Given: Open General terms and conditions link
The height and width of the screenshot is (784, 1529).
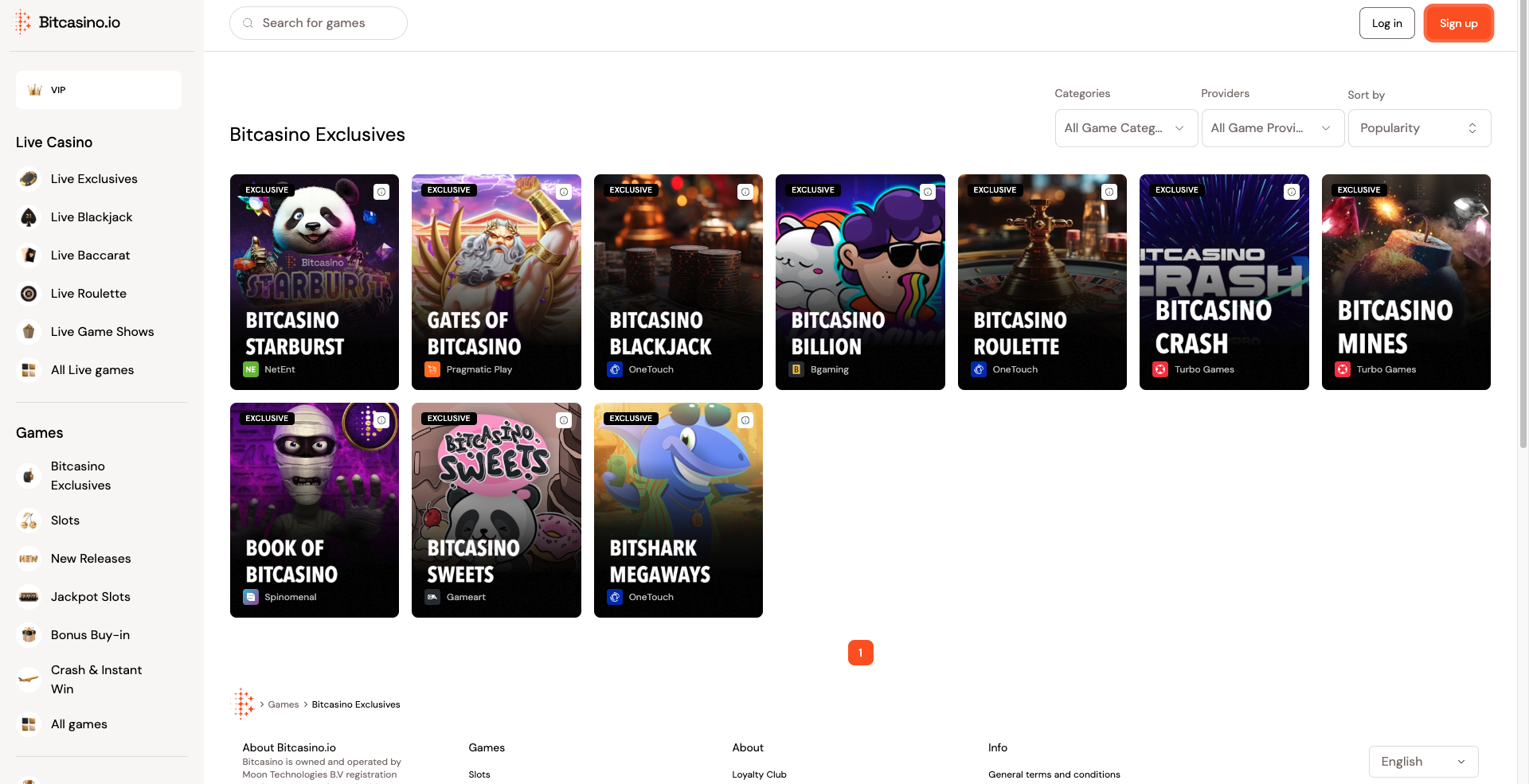Looking at the screenshot, I should coord(1054,774).
